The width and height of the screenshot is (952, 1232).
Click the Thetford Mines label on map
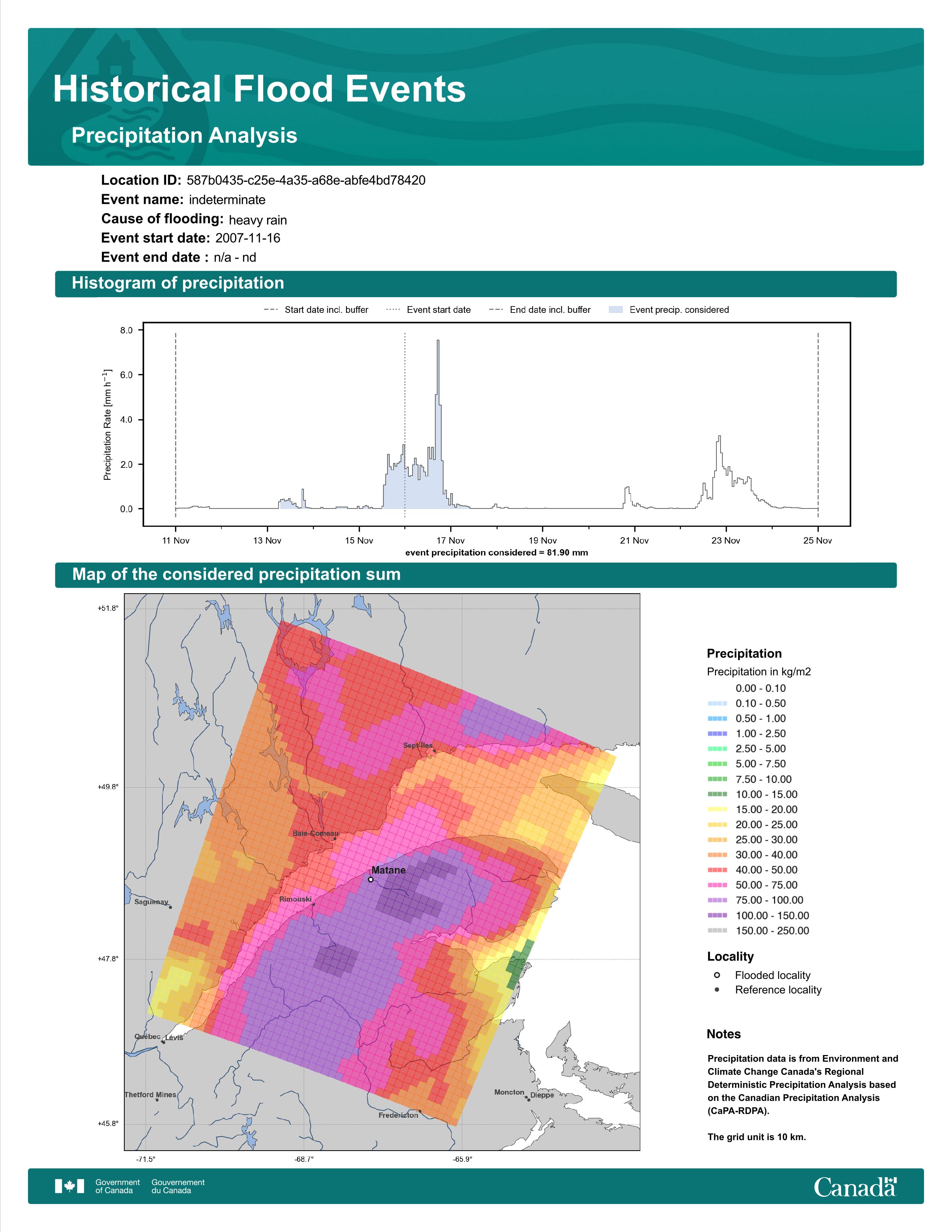[x=150, y=1095]
